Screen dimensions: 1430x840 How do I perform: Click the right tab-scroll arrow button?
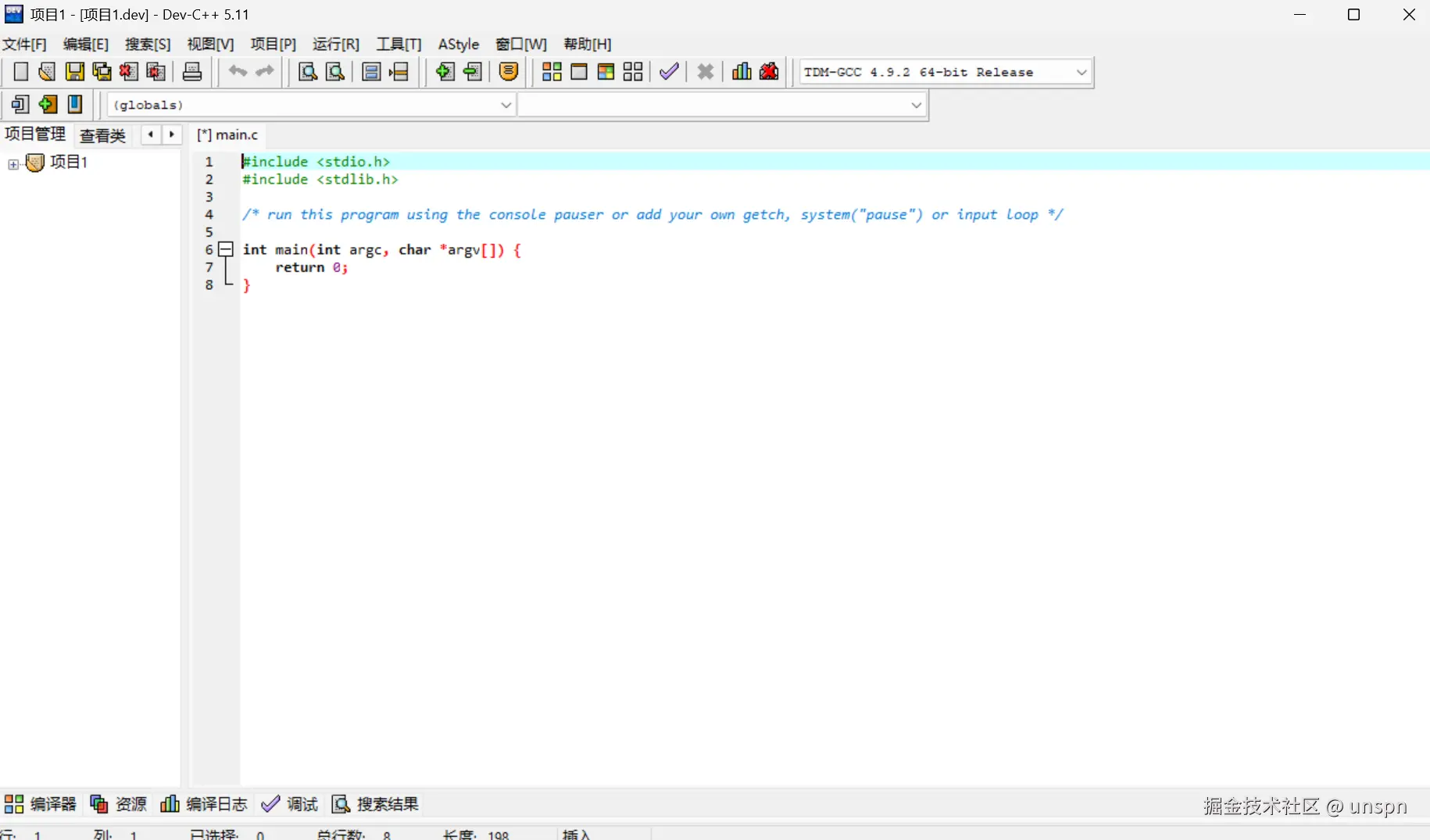(172, 135)
